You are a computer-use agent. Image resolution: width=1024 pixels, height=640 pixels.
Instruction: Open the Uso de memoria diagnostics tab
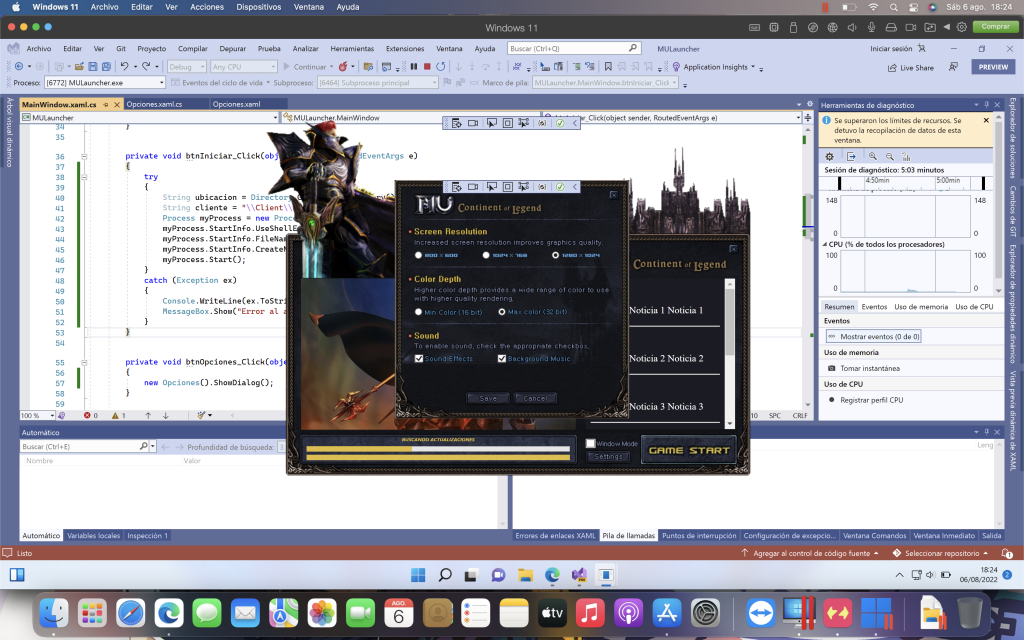coord(921,307)
